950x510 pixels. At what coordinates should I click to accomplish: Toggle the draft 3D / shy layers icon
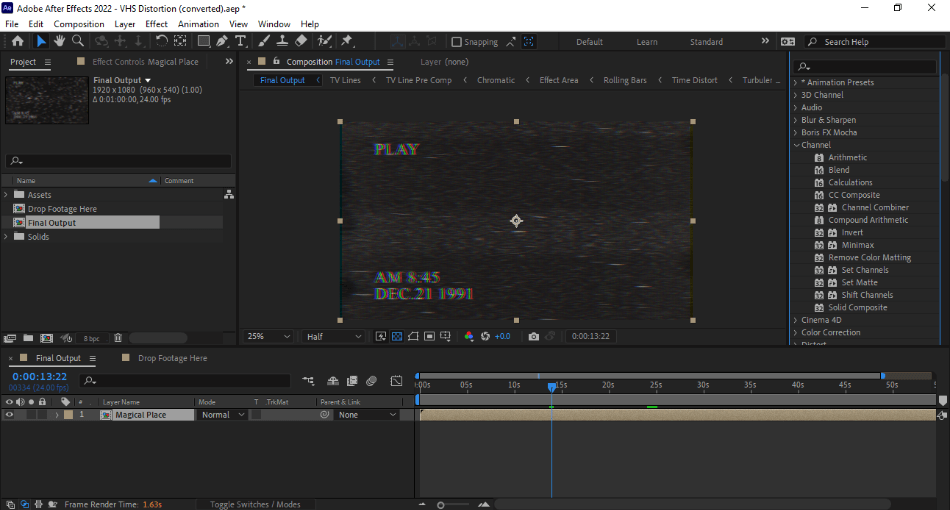pyautogui.click(x=333, y=380)
